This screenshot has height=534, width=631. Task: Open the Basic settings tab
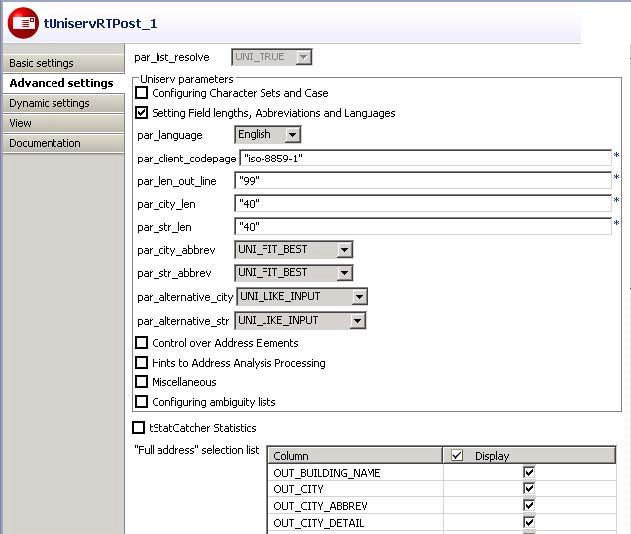pyautogui.click(x=41, y=63)
